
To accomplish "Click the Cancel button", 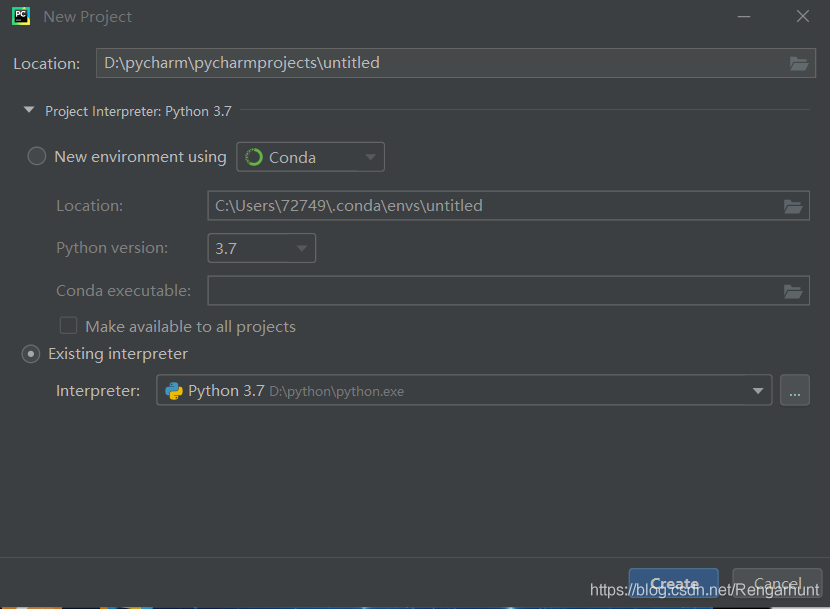I will click(x=777, y=583).
